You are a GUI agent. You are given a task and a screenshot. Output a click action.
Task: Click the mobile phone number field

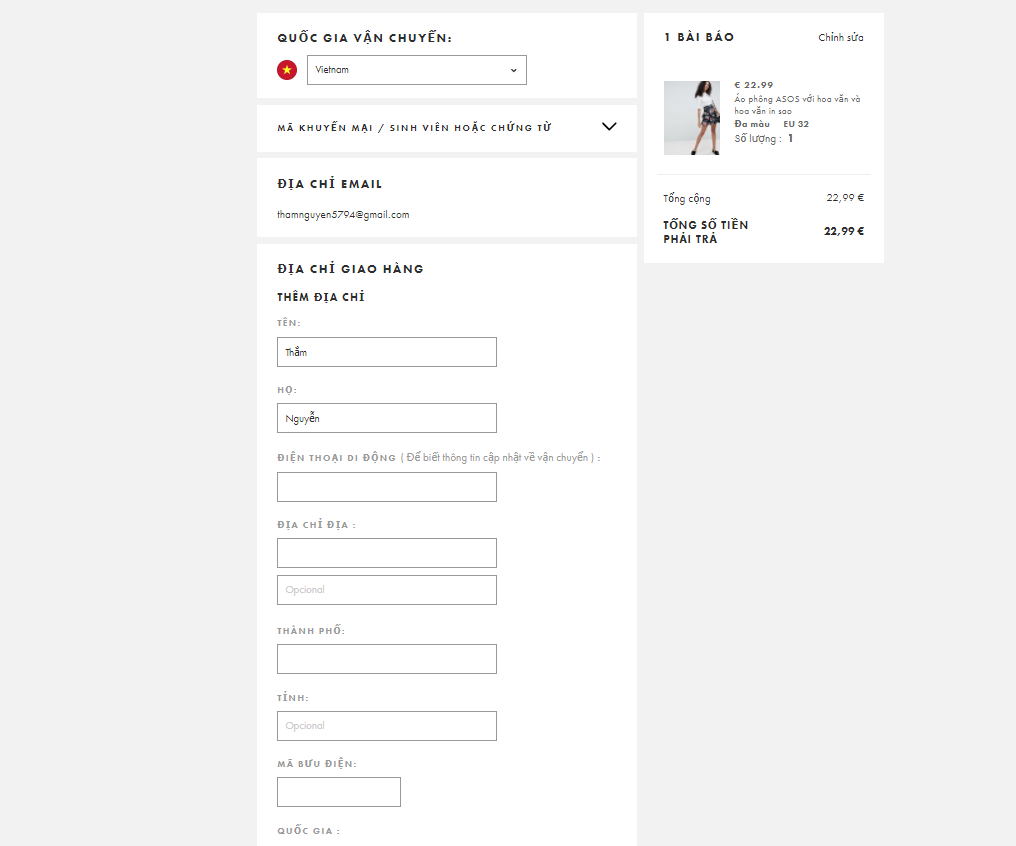[x=386, y=487]
